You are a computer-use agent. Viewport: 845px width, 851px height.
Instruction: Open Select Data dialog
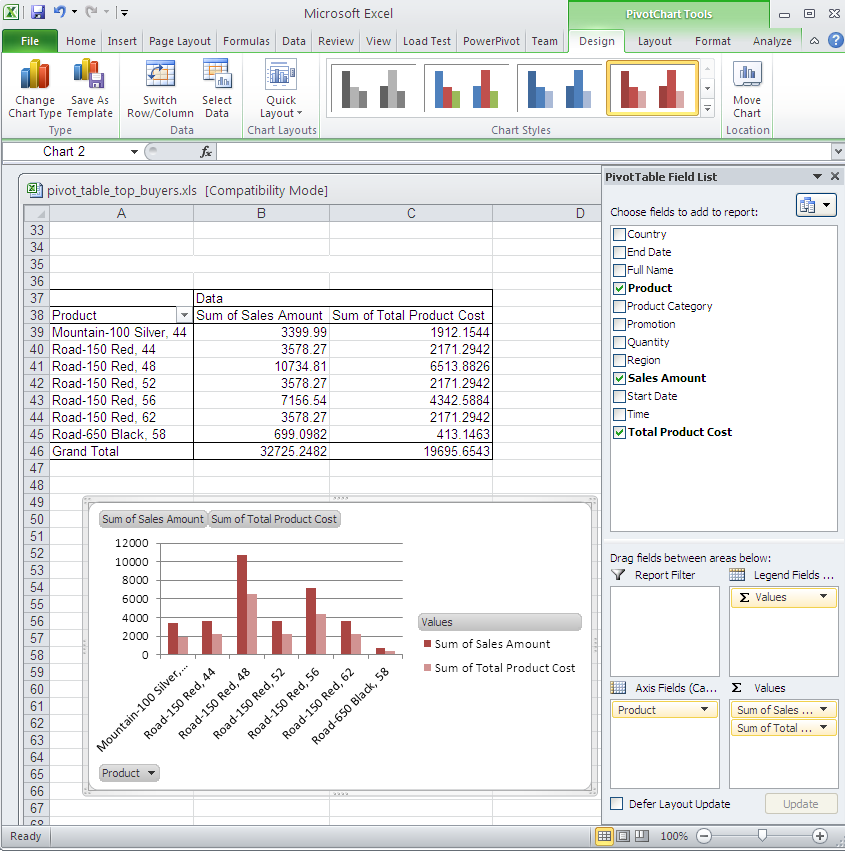217,89
